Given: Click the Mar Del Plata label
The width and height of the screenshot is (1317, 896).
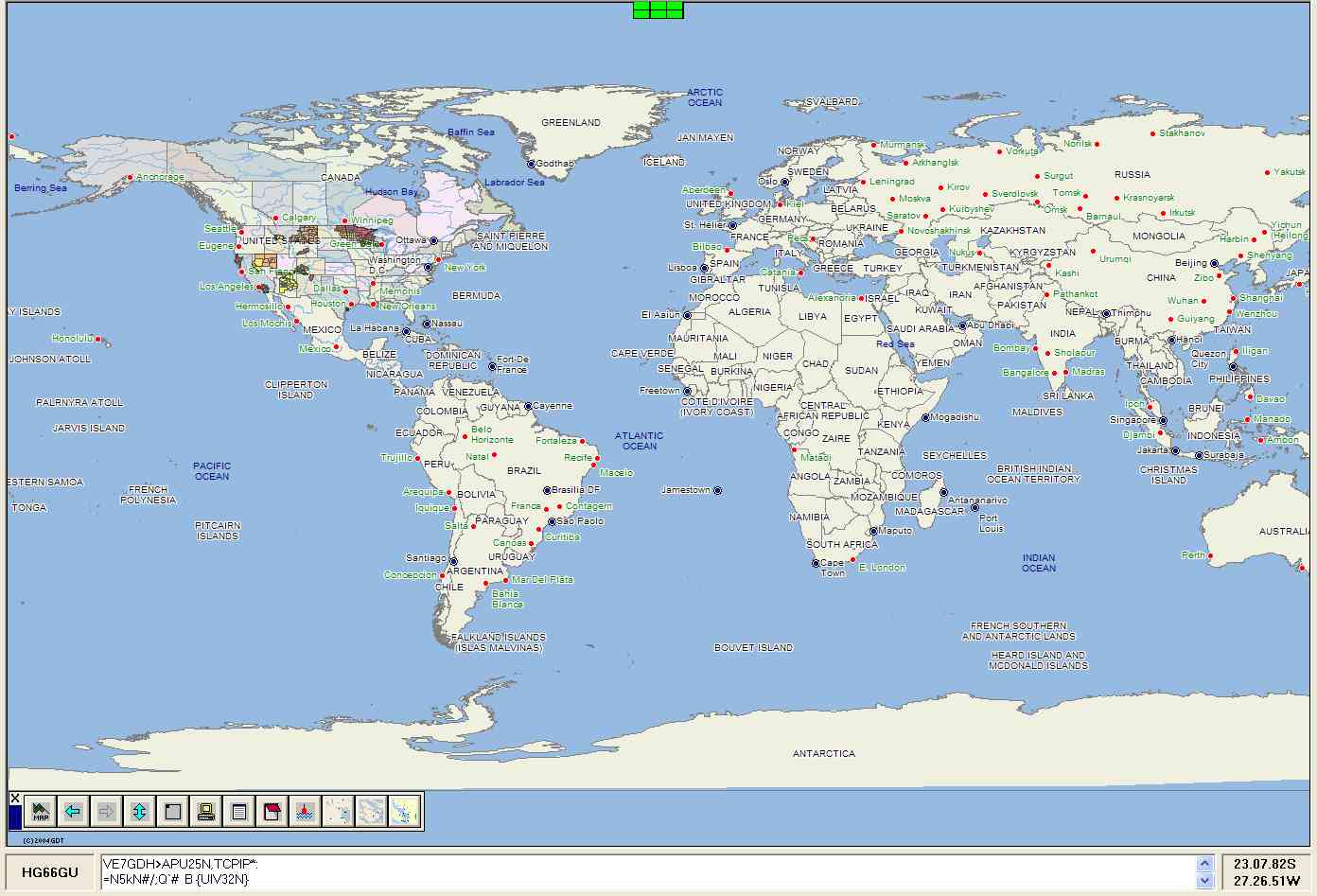Looking at the screenshot, I should point(542,579).
